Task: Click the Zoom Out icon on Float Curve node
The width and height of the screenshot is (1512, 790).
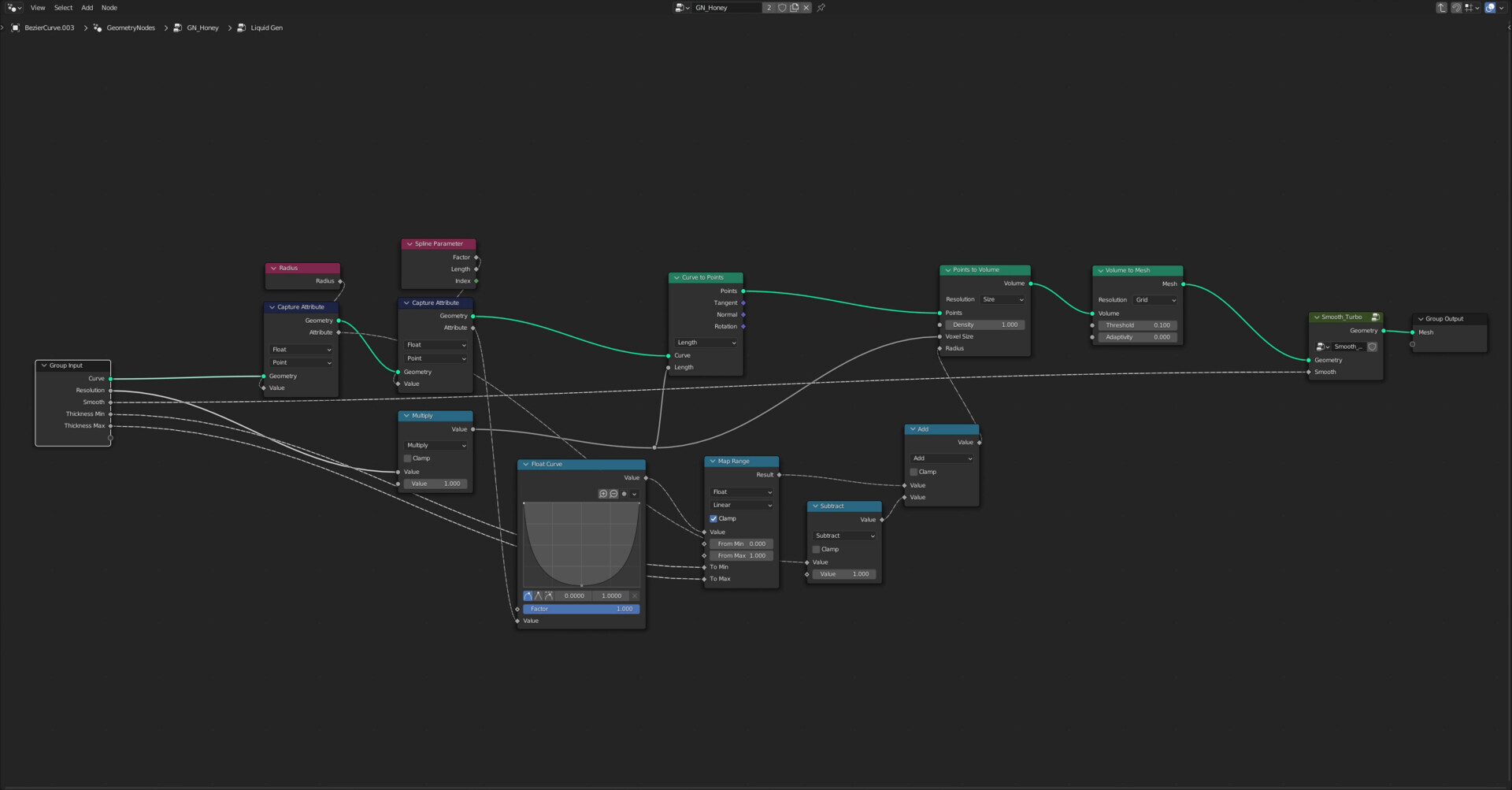Action: click(613, 494)
